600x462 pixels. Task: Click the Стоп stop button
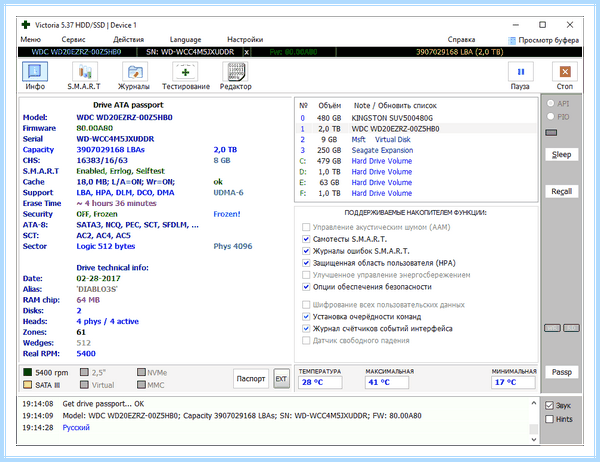pos(565,76)
